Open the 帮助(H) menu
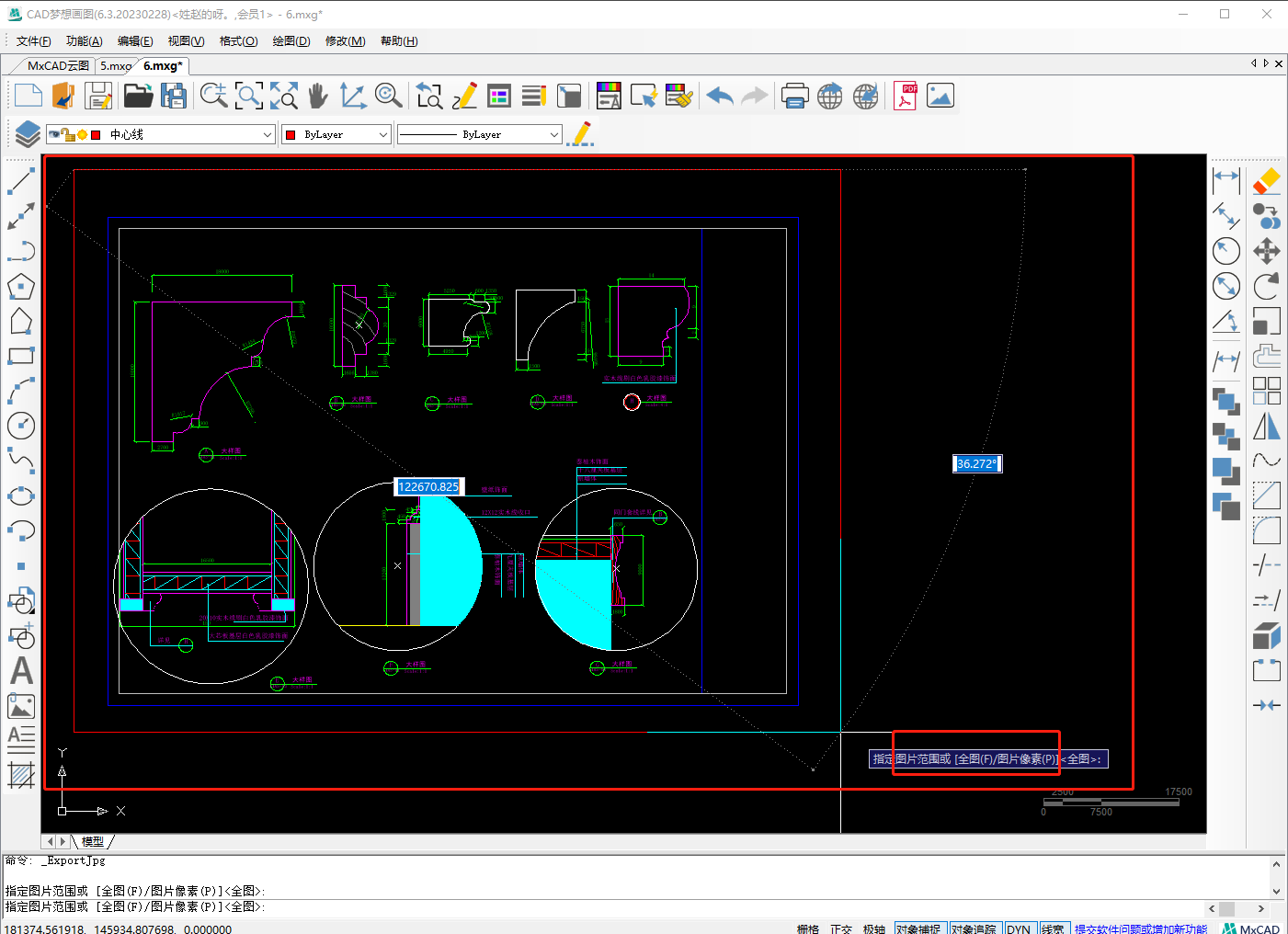The width and height of the screenshot is (1288, 934). pos(399,41)
